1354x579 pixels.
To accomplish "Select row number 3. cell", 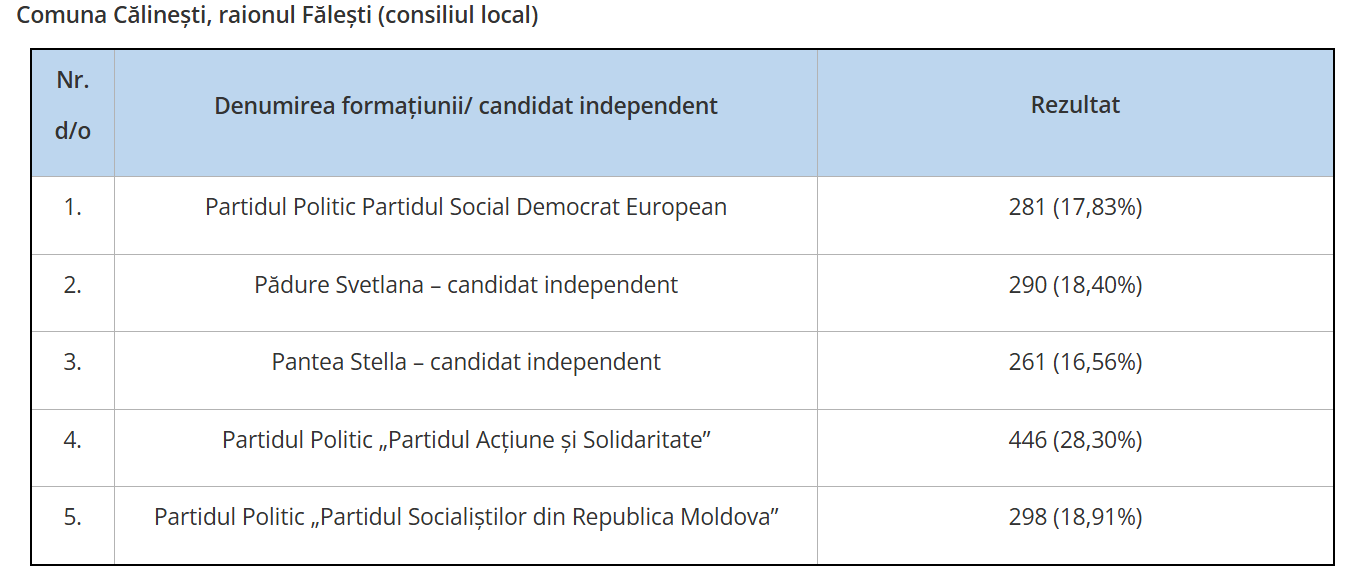I will click(72, 362).
